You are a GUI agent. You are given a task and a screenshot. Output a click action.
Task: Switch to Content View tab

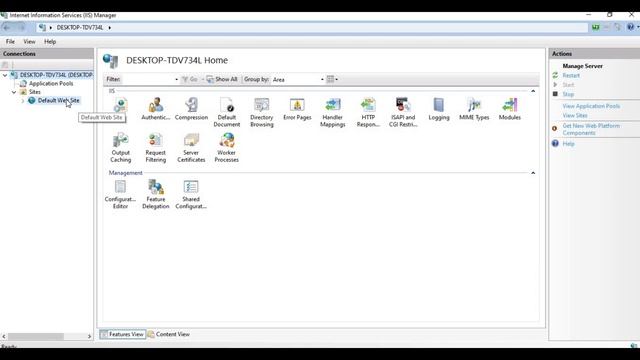[x=169, y=334]
